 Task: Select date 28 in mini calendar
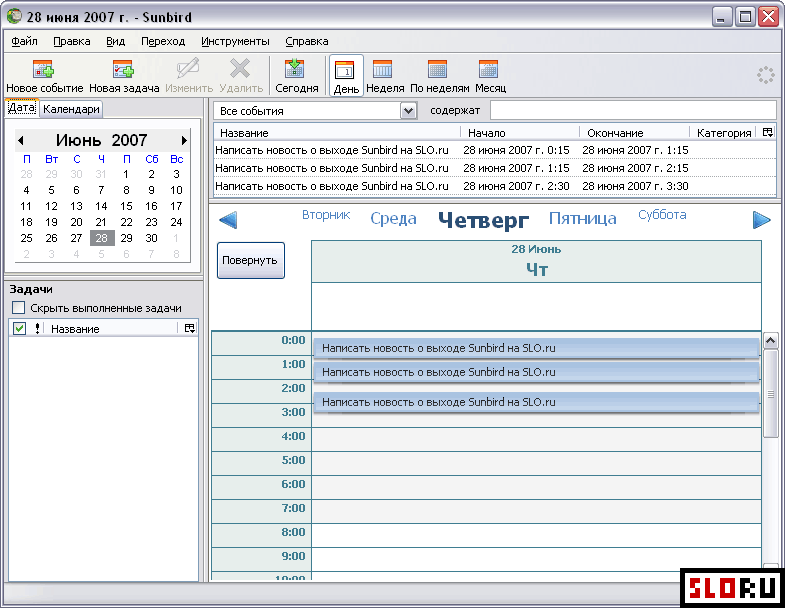tap(102, 238)
